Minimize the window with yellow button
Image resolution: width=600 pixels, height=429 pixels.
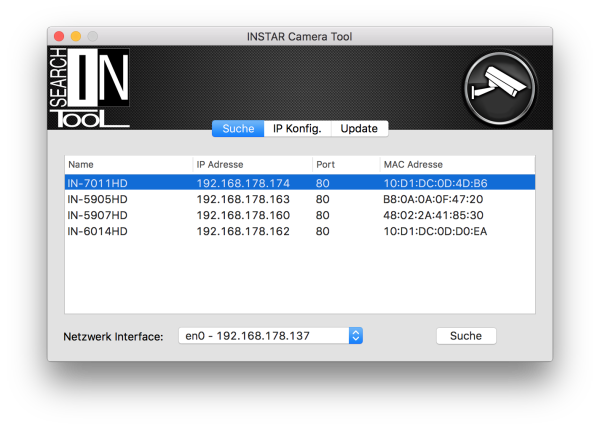pos(75,37)
